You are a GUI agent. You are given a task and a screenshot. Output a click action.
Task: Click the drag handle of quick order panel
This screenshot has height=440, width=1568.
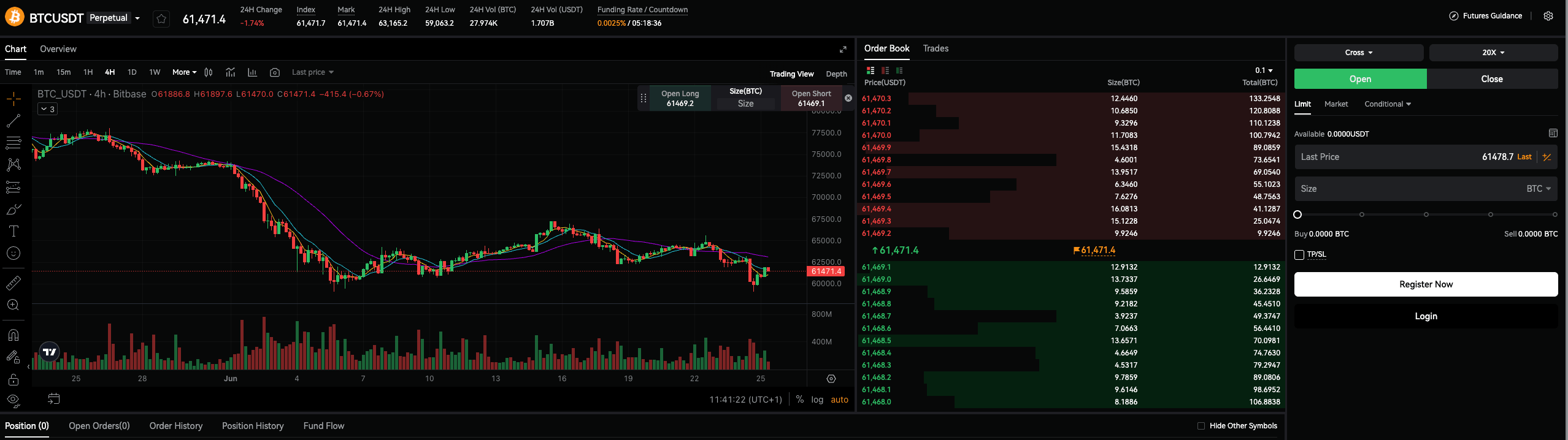644,98
